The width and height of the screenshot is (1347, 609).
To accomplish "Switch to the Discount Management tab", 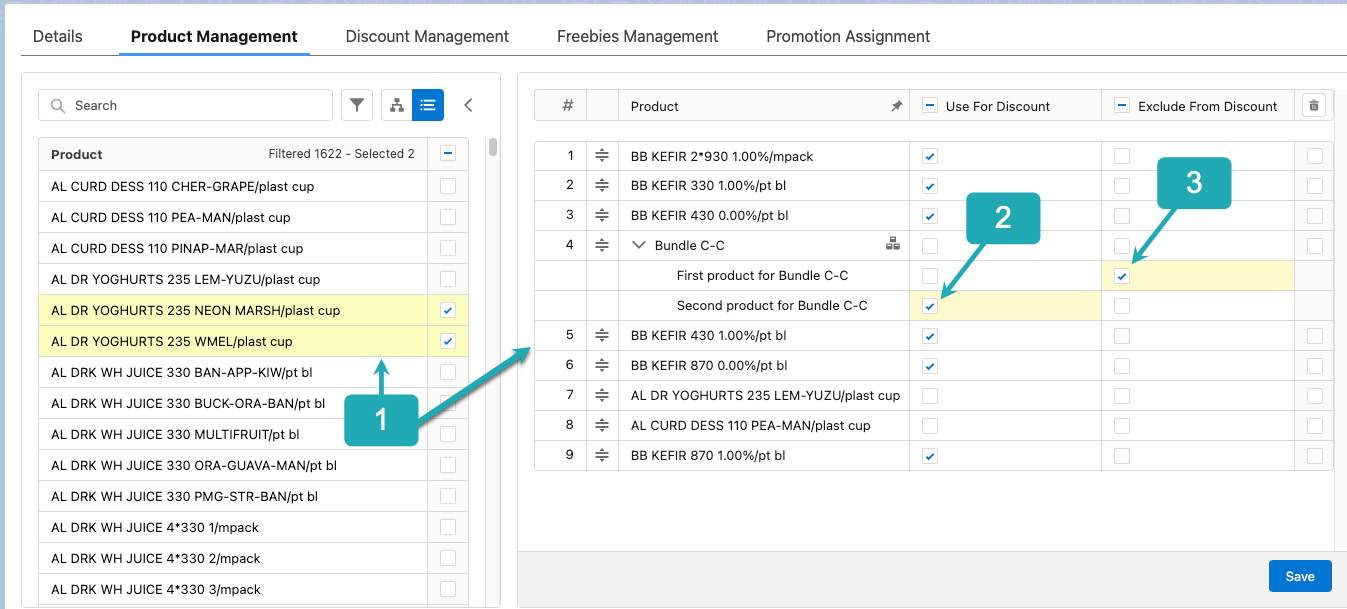I will coord(427,36).
